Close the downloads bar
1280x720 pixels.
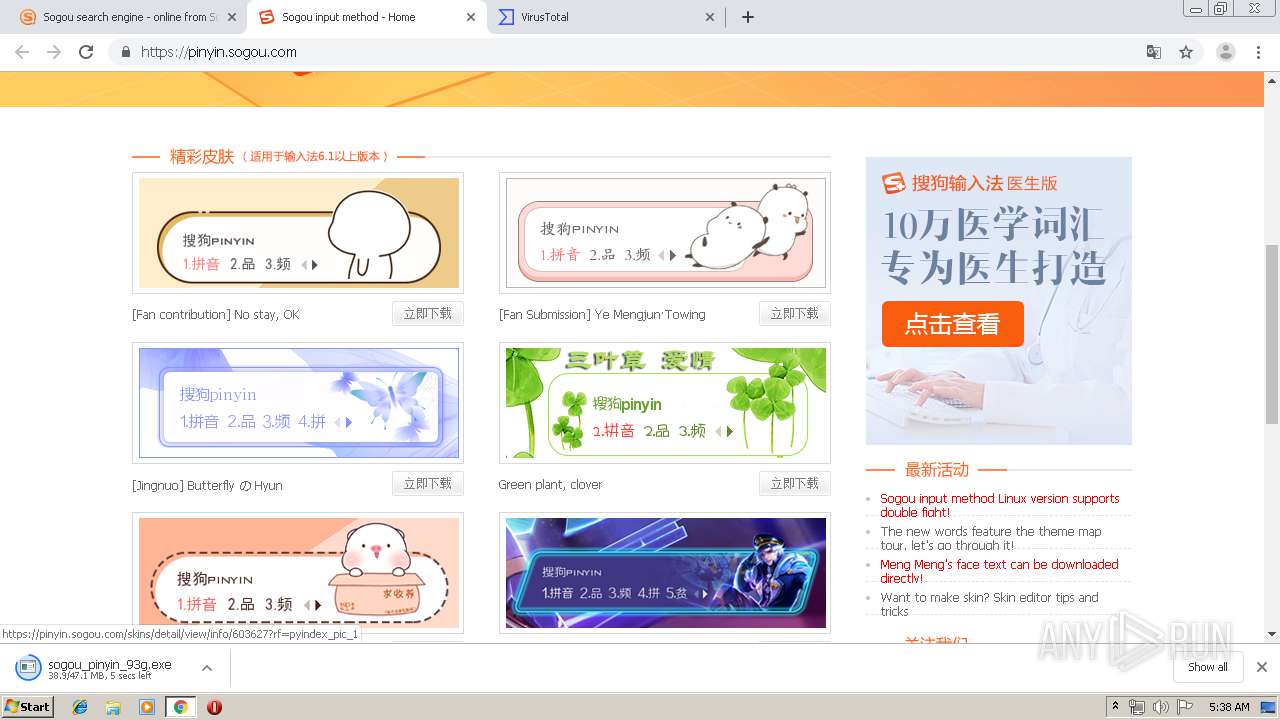pos(1261,667)
